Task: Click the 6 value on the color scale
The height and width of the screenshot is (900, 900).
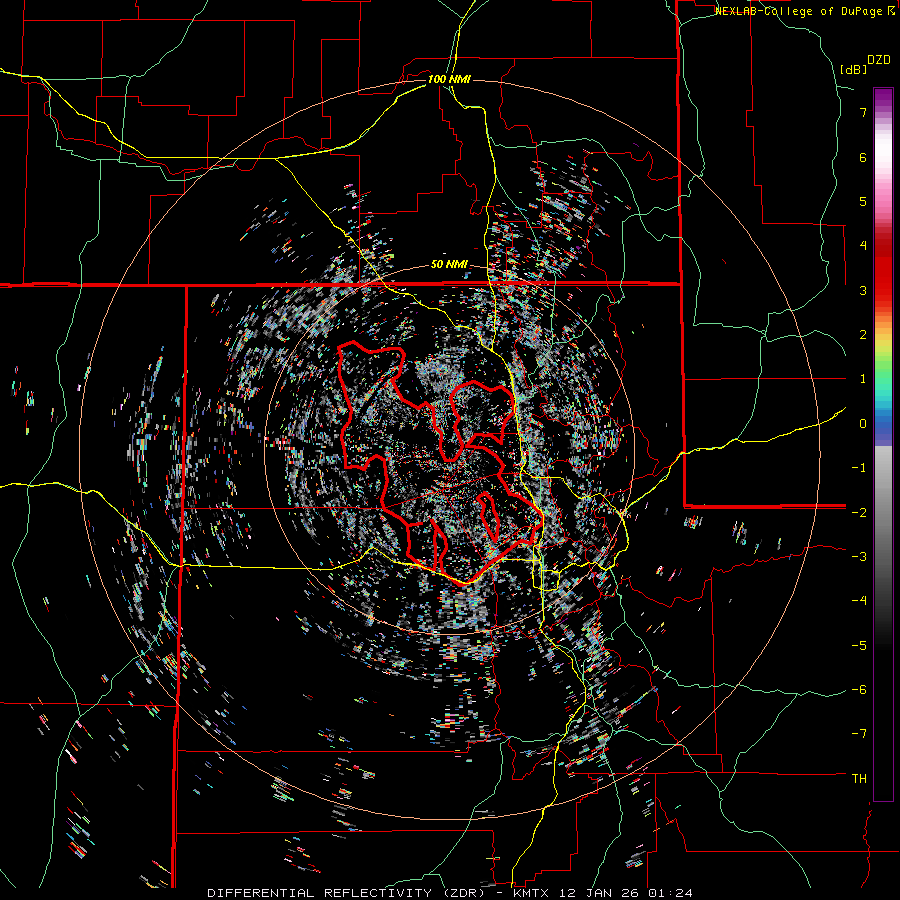Action: (863, 157)
